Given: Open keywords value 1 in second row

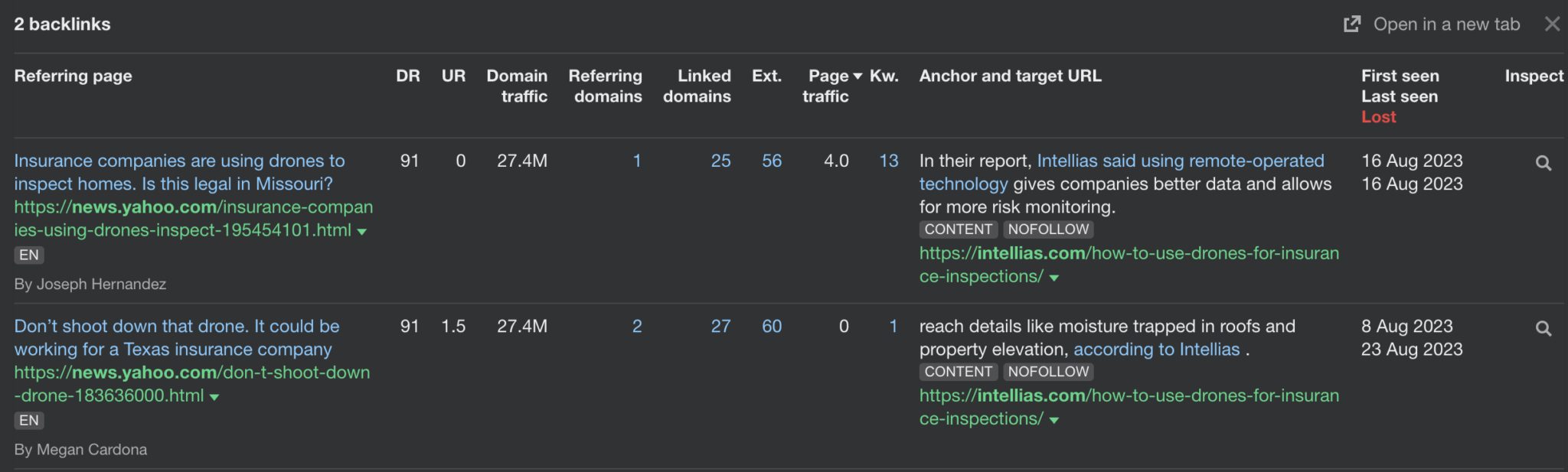Looking at the screenshot, I should (x=893, y=326).
